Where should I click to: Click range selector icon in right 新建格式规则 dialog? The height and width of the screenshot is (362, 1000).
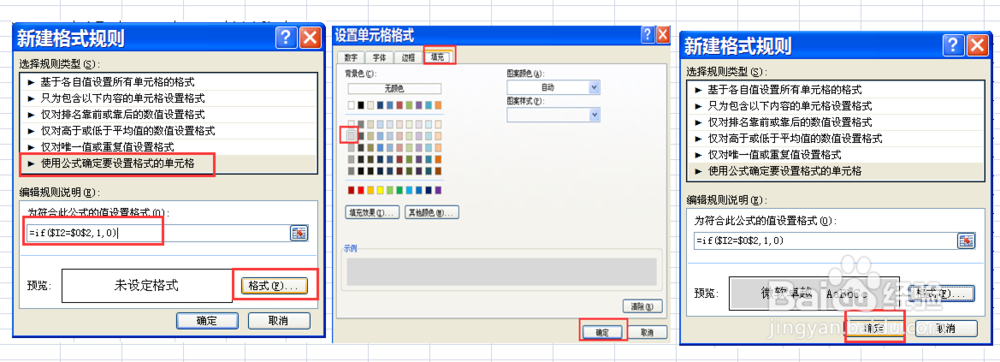pos(966,241)
